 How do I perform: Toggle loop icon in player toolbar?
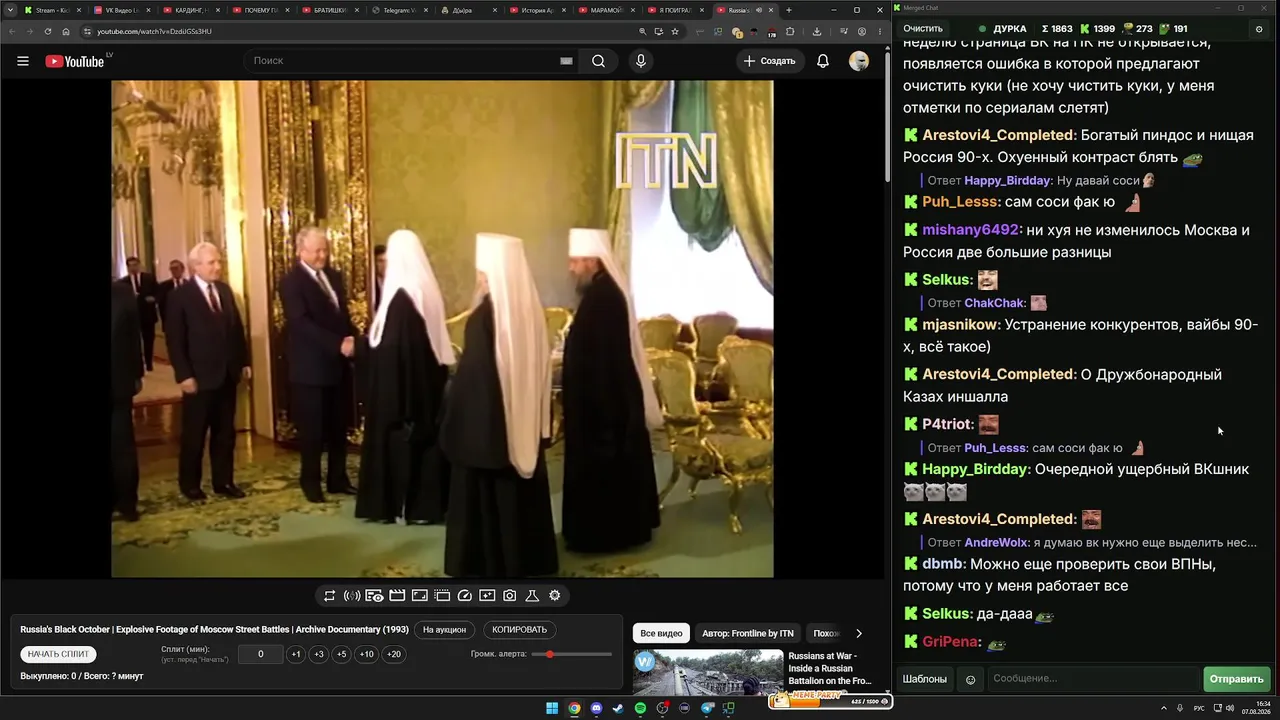tap(329, 596)
